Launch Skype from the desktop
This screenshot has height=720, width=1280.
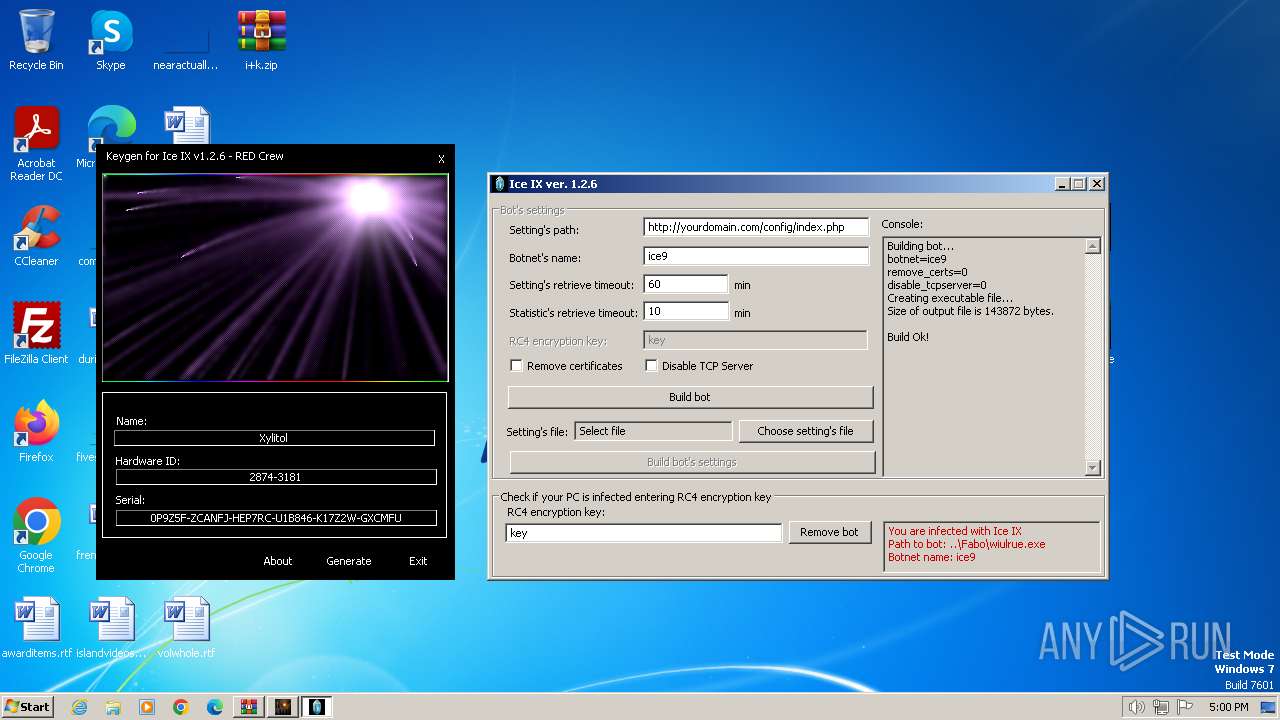pyautogui.click(x=110, y=40)
